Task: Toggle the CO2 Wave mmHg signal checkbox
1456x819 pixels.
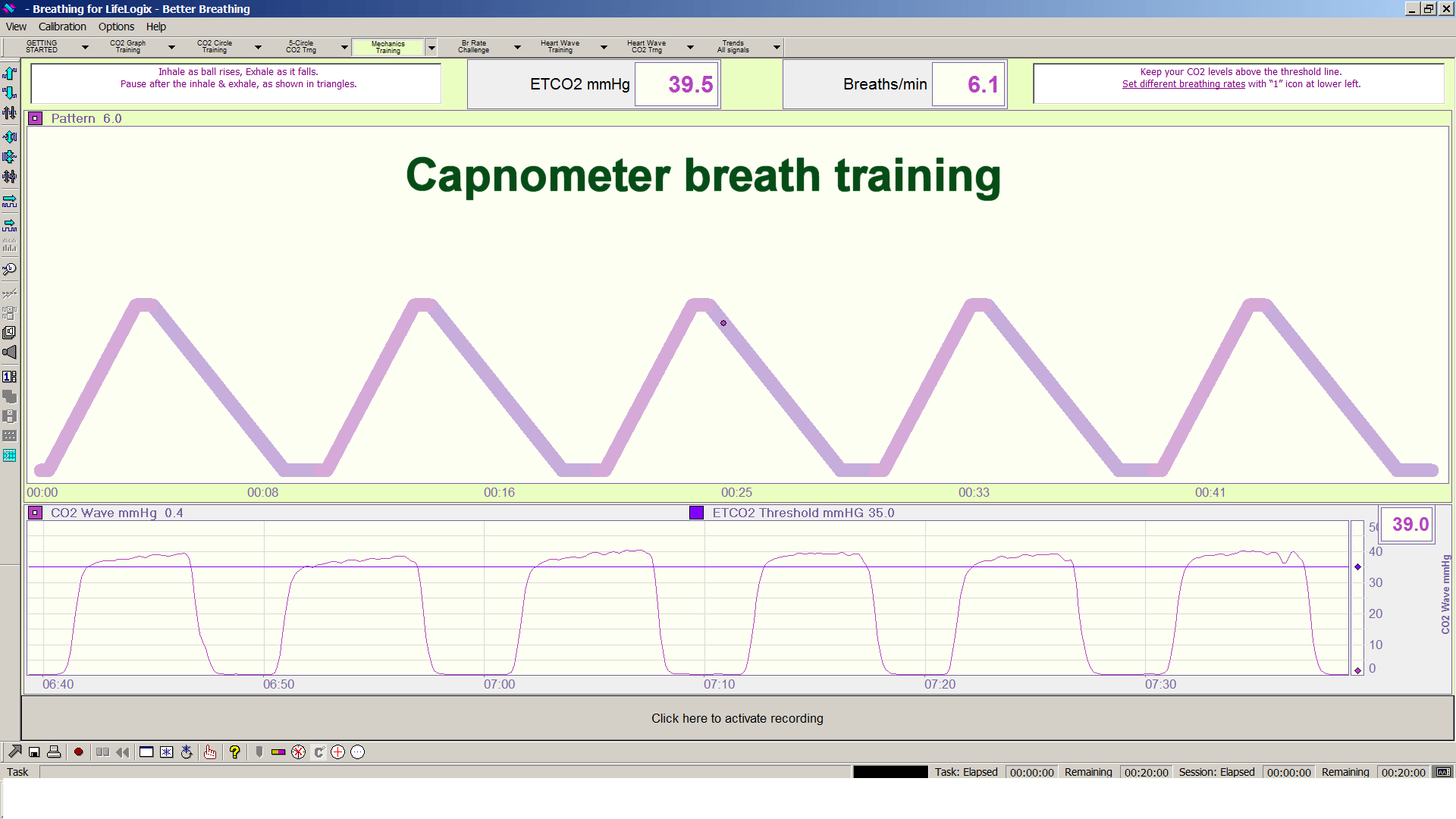Action: coord(36,513)
